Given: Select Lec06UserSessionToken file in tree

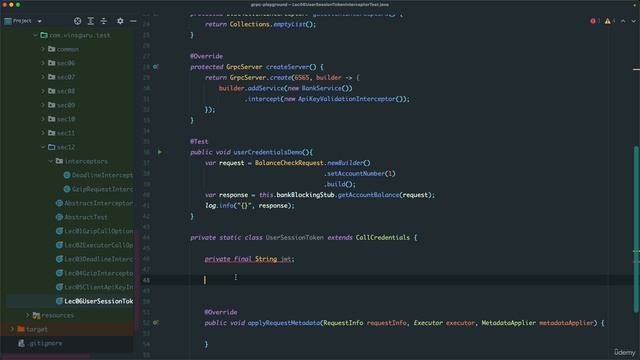Looking at the screenshot, I should (x=94, y=301).
